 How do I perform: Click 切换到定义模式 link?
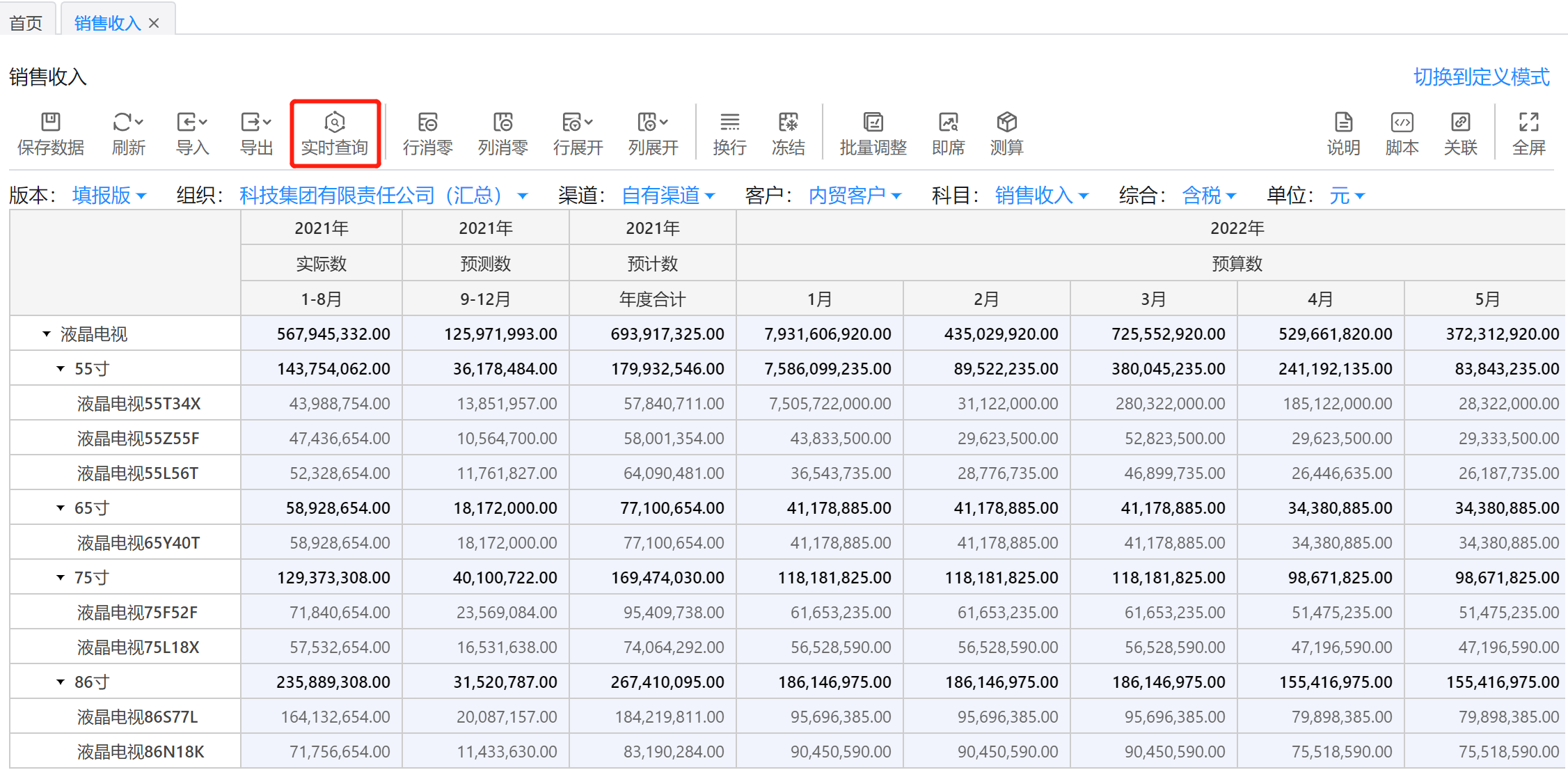tap(1481, 77)
